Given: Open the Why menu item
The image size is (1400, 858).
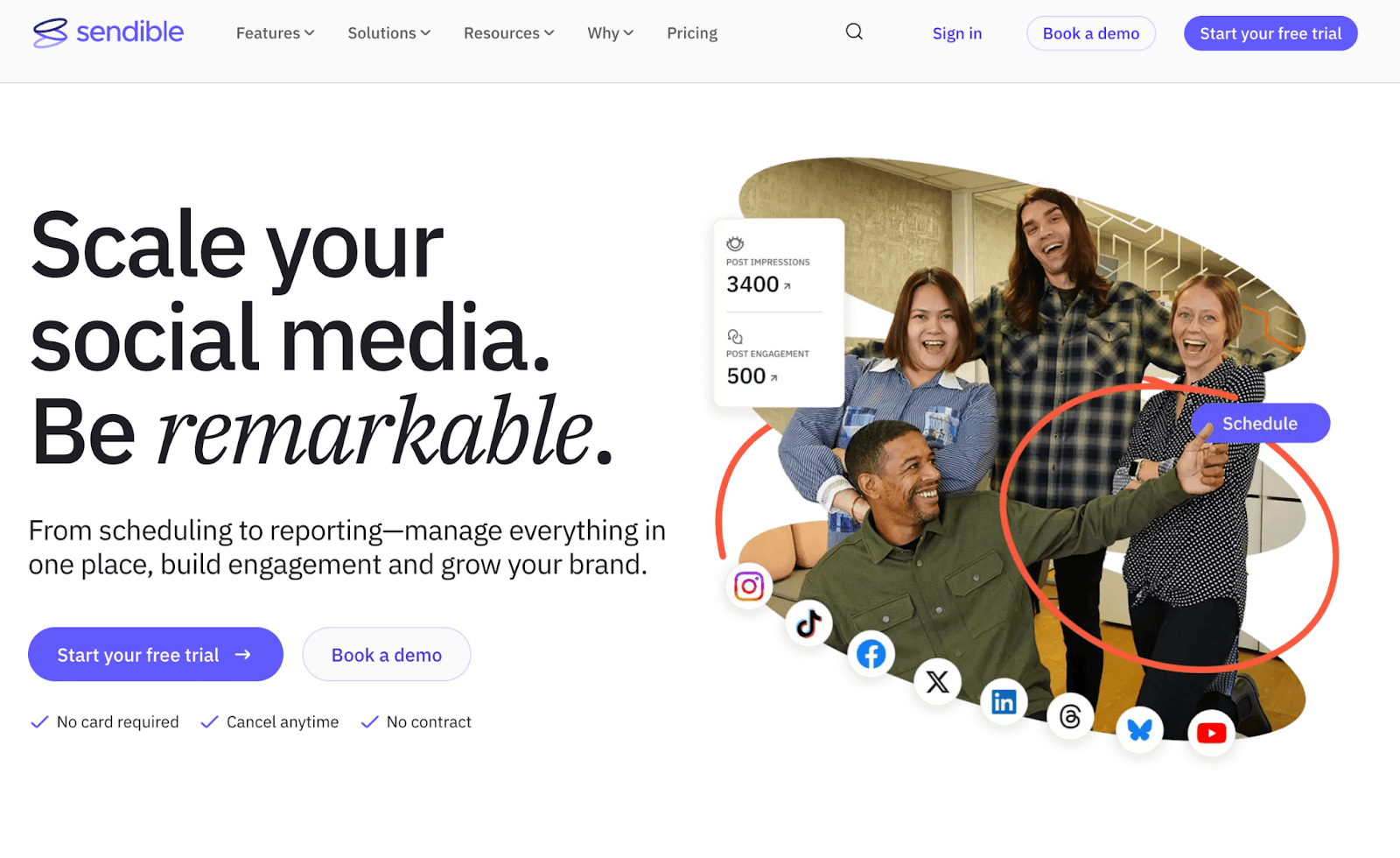Looking at the screenshot, I should [609, 32].
